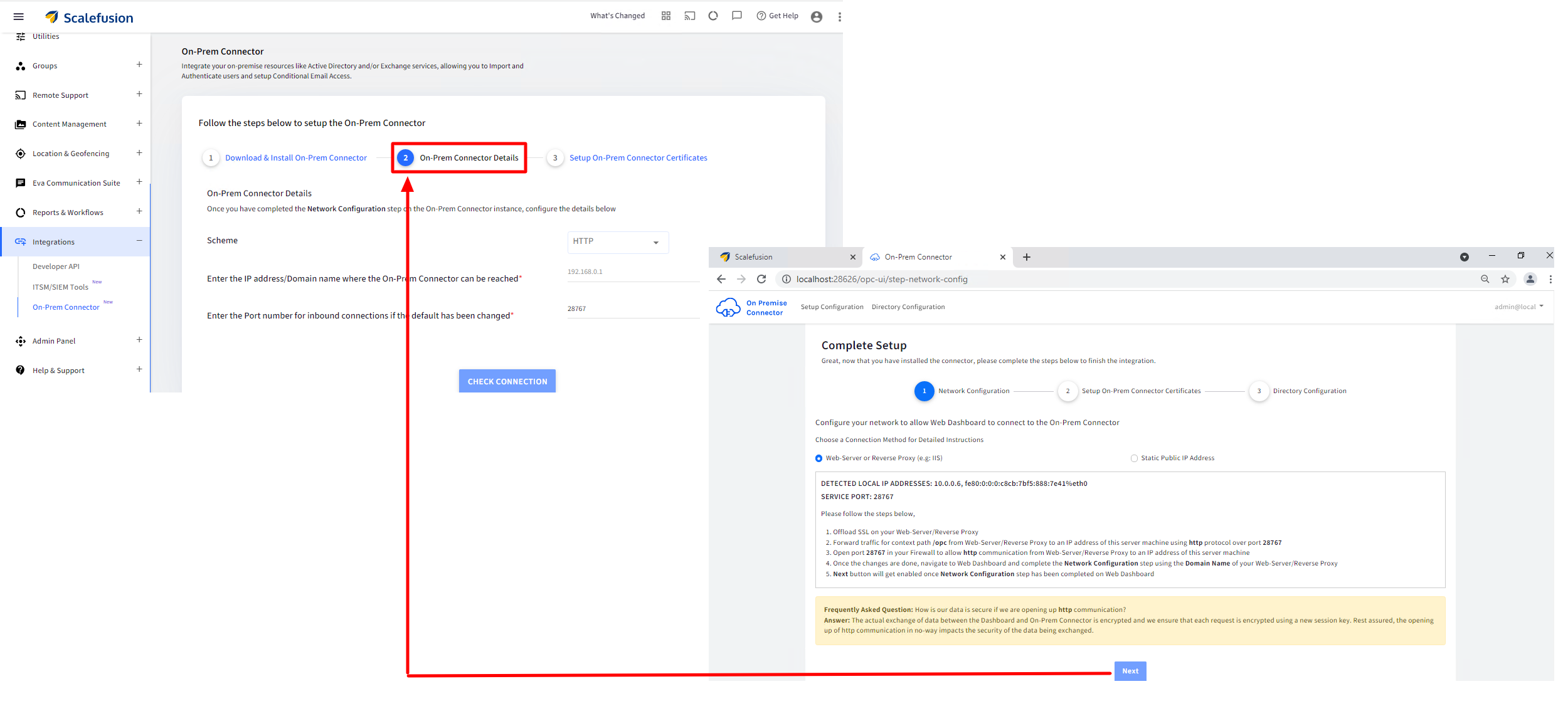Click the Next button in Complete Setup

pyautogui.click(x=1130, y=671)
